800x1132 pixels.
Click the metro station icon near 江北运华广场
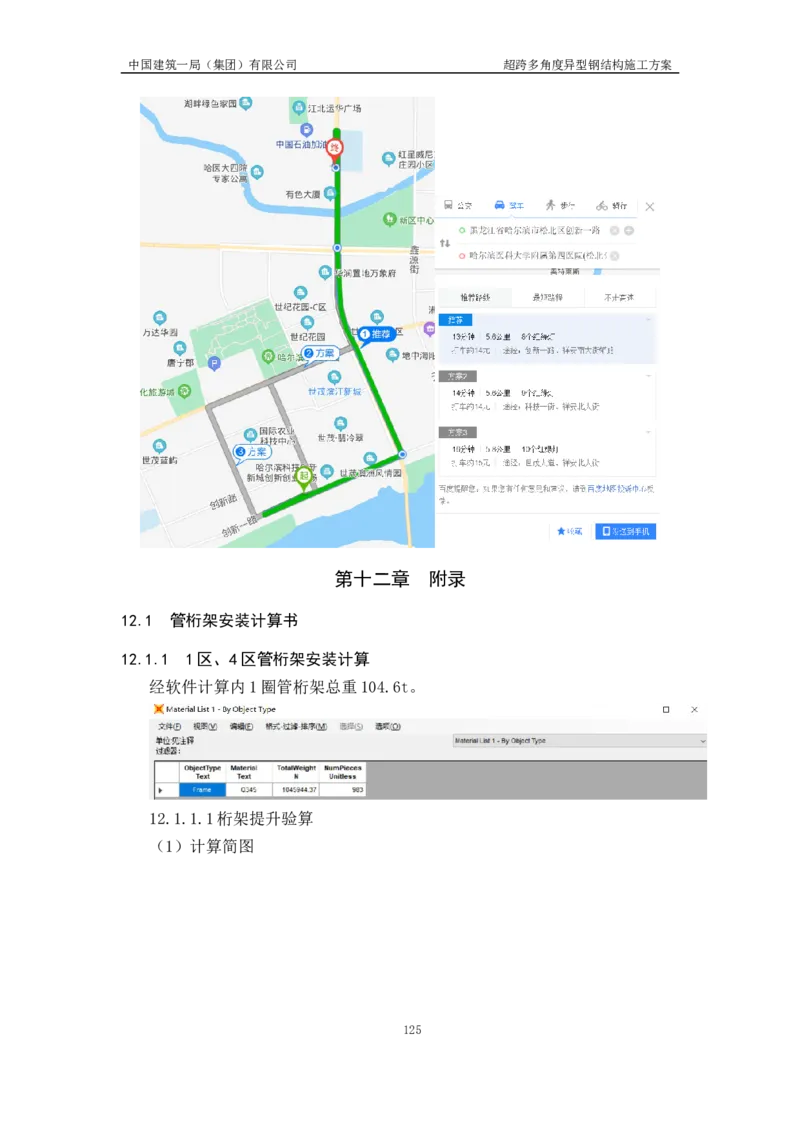tap(297, 108)
